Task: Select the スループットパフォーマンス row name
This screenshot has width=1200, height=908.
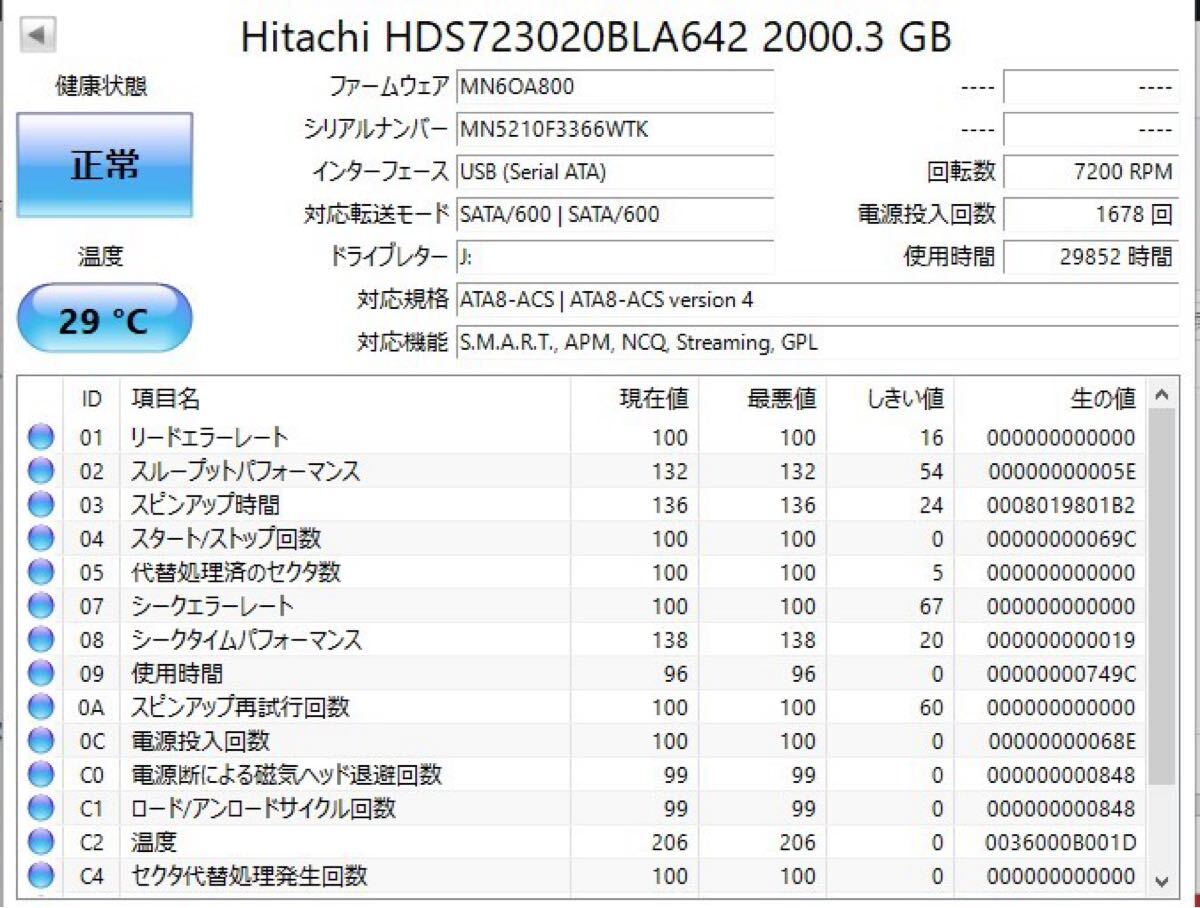Action: (246, 471)
